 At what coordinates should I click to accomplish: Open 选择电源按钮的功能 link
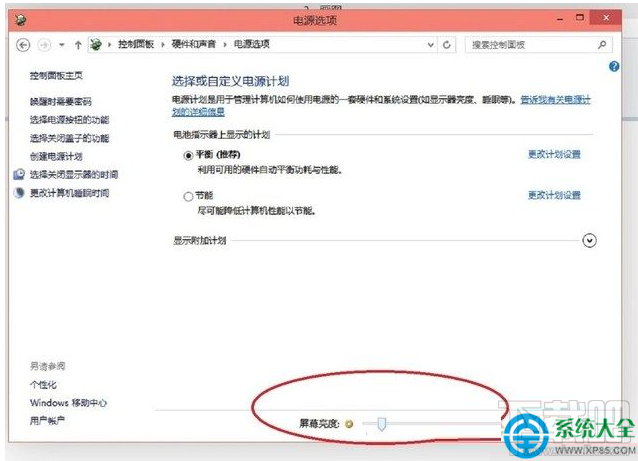tap(70, 120)
